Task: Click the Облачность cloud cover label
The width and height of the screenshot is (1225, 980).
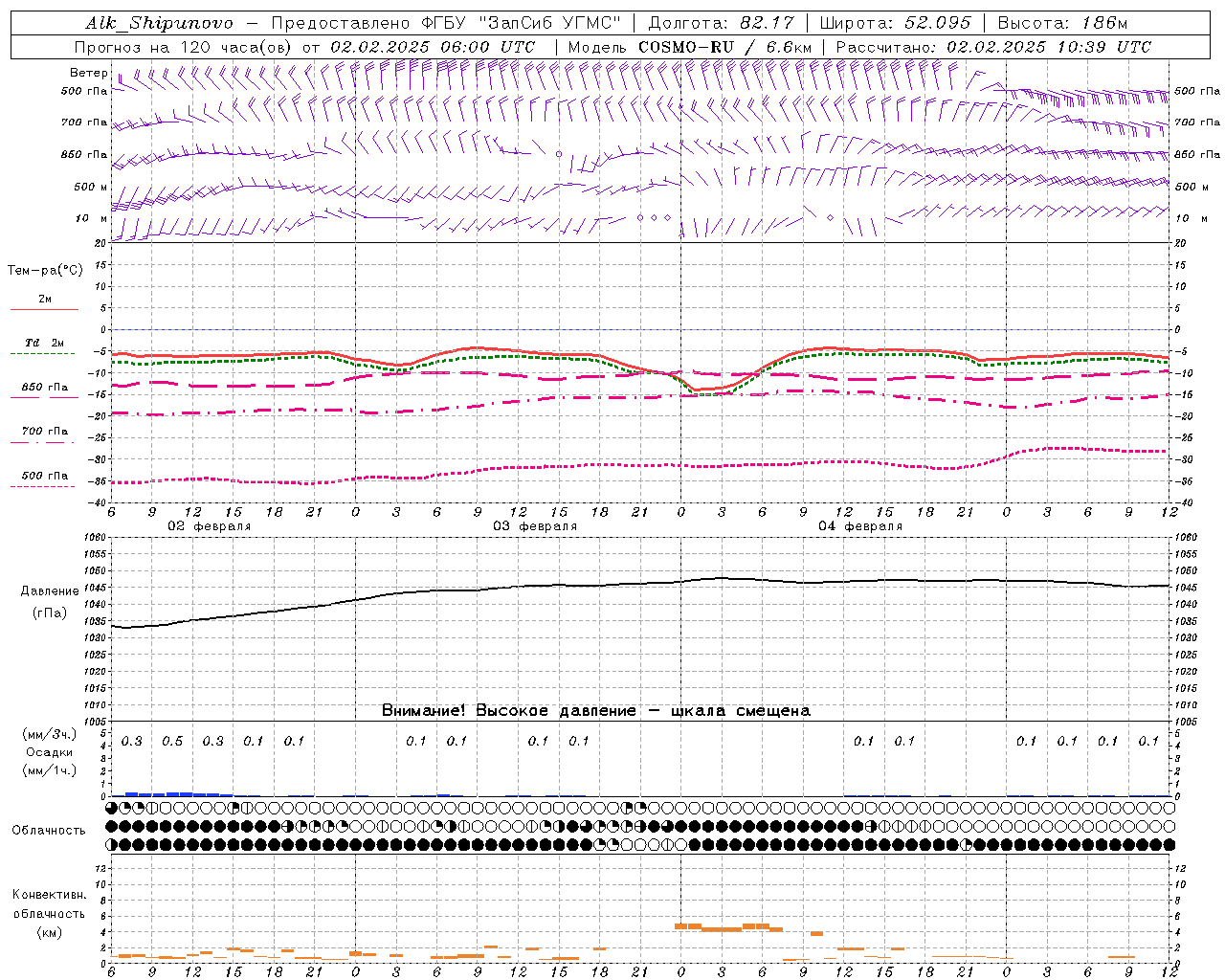Action: 49,830
